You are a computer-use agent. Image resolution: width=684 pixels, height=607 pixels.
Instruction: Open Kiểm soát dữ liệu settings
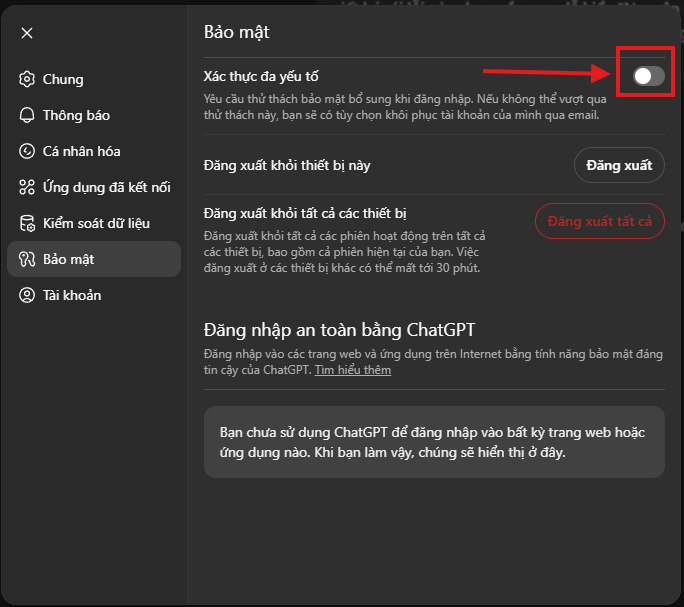tap(94, 223)
